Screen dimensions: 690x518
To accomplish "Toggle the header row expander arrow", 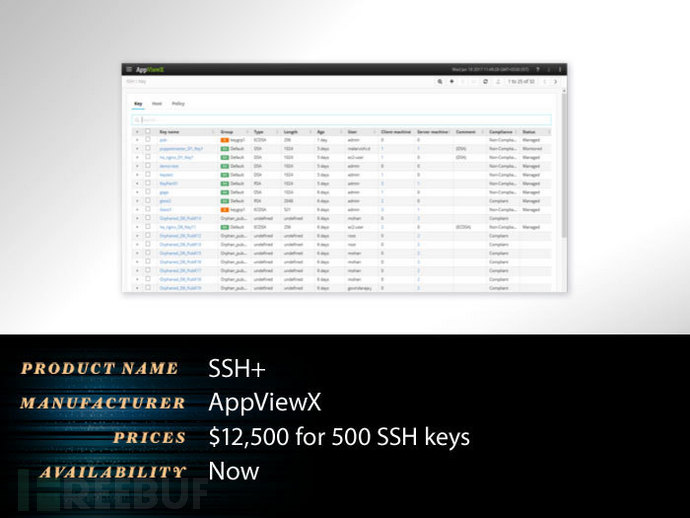I will click(x=137, y=132).
